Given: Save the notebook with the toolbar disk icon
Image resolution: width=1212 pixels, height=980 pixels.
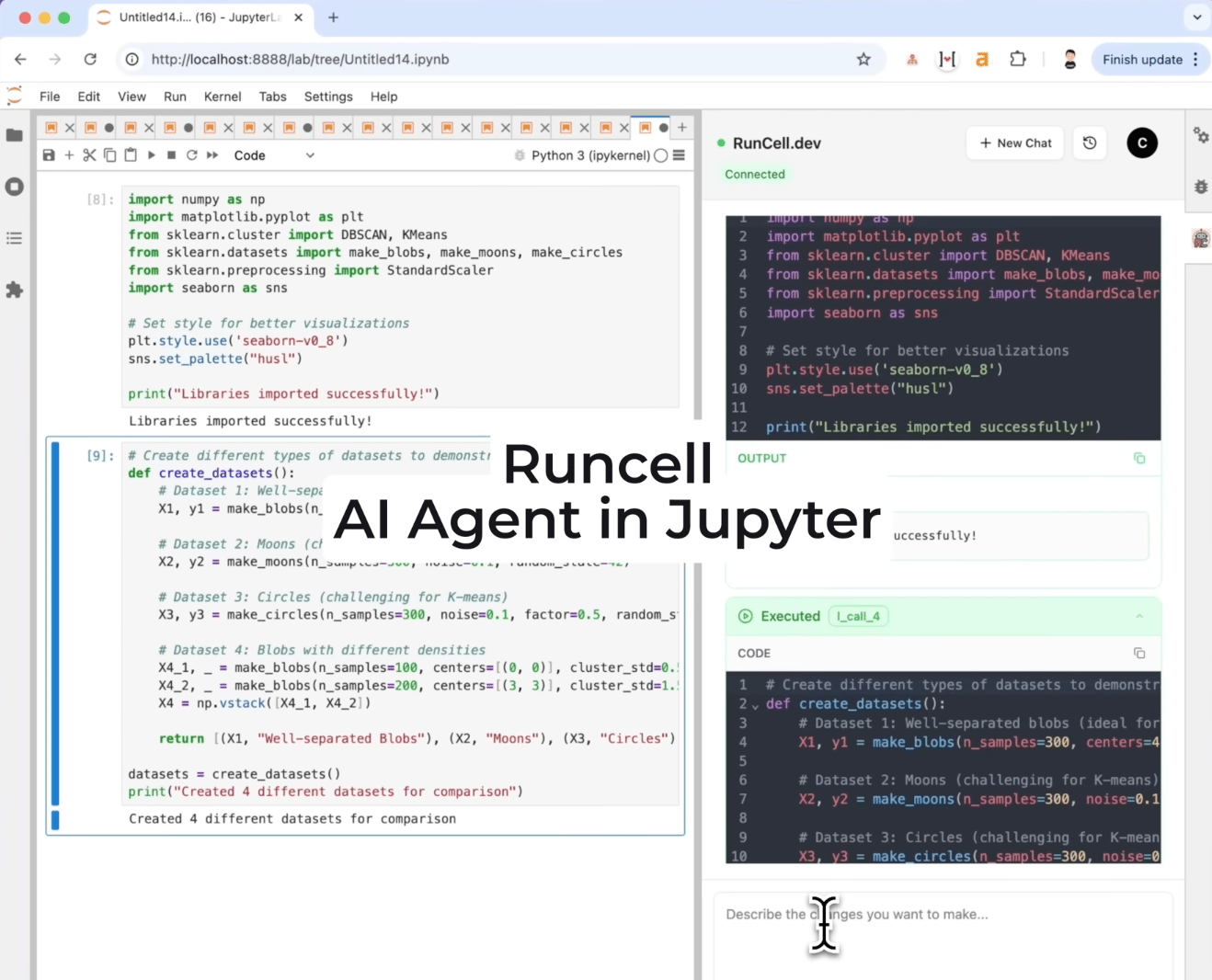Looking at the screenshot, I should click(49, 155).
